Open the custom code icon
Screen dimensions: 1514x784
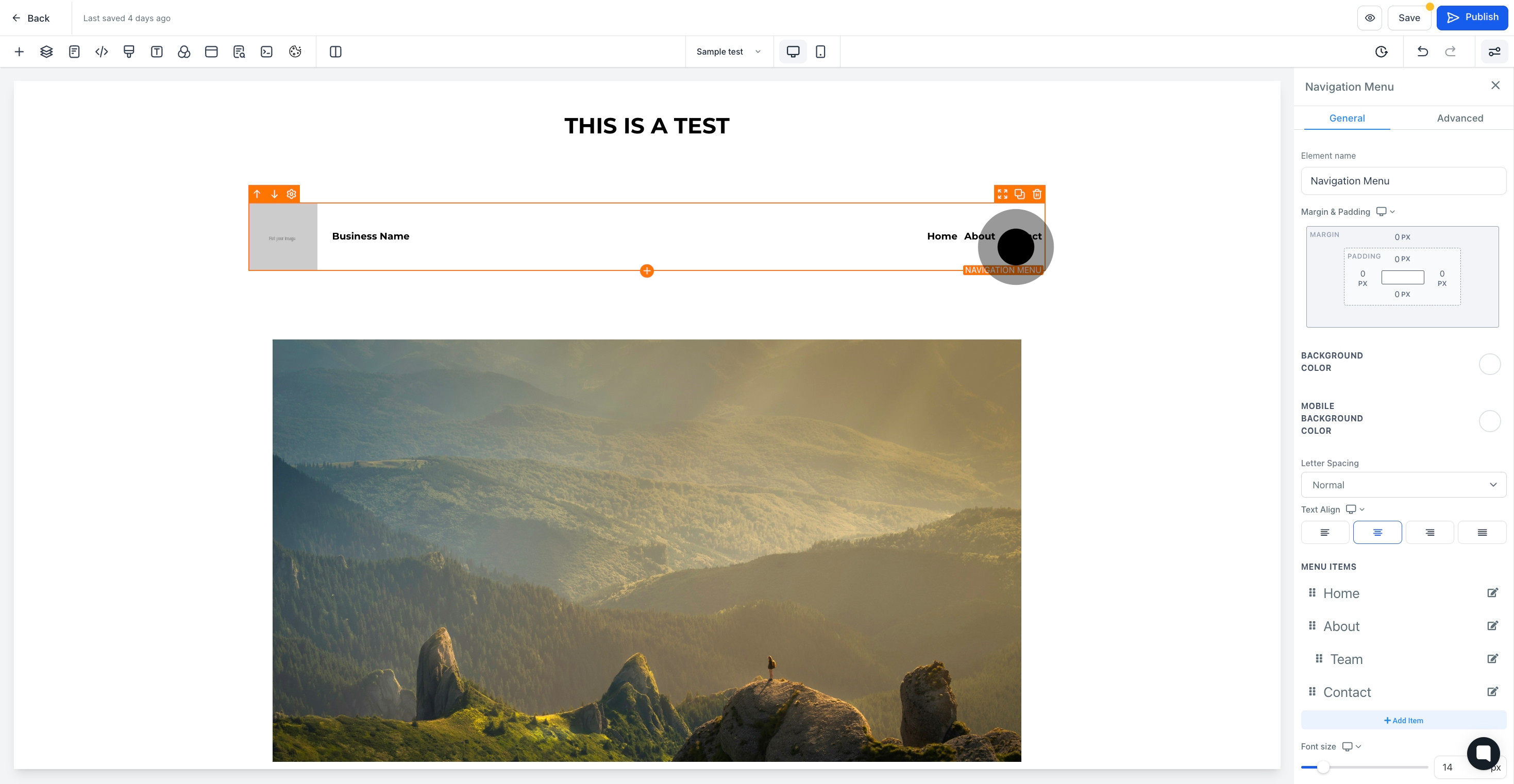102,52
